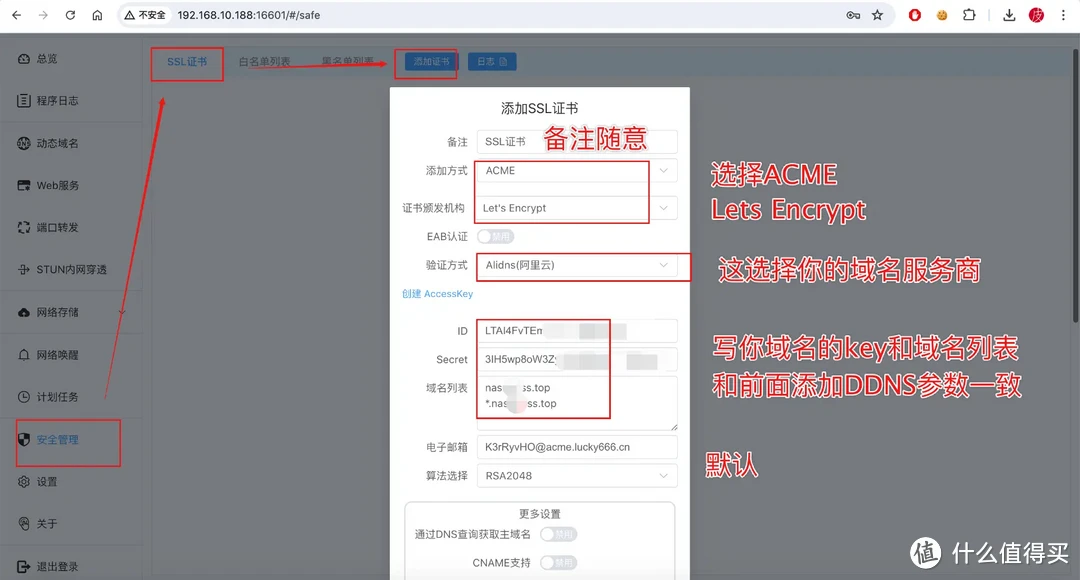The height and width of the screenshot is (580, 1080).
Task: Open the Web服务 sidebar icon
Action: point(24,186)
